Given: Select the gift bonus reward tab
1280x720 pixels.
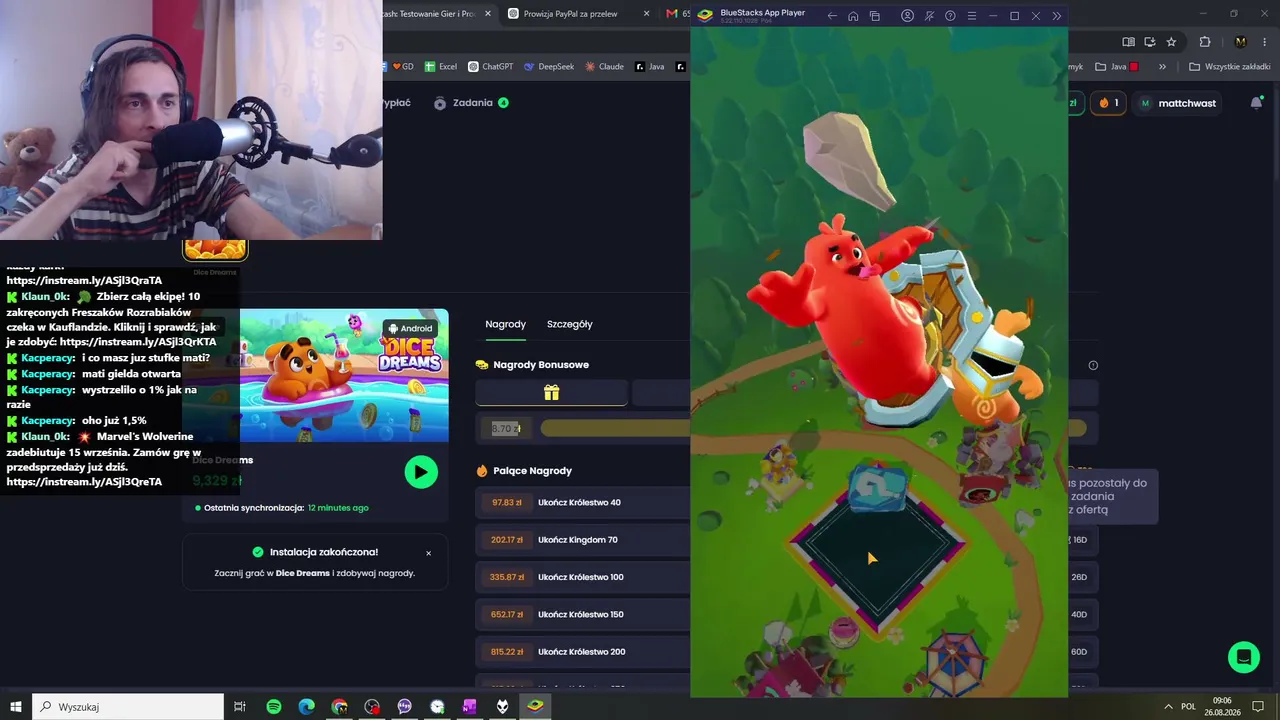Looking at the screenshot, I should click(551, 393).
